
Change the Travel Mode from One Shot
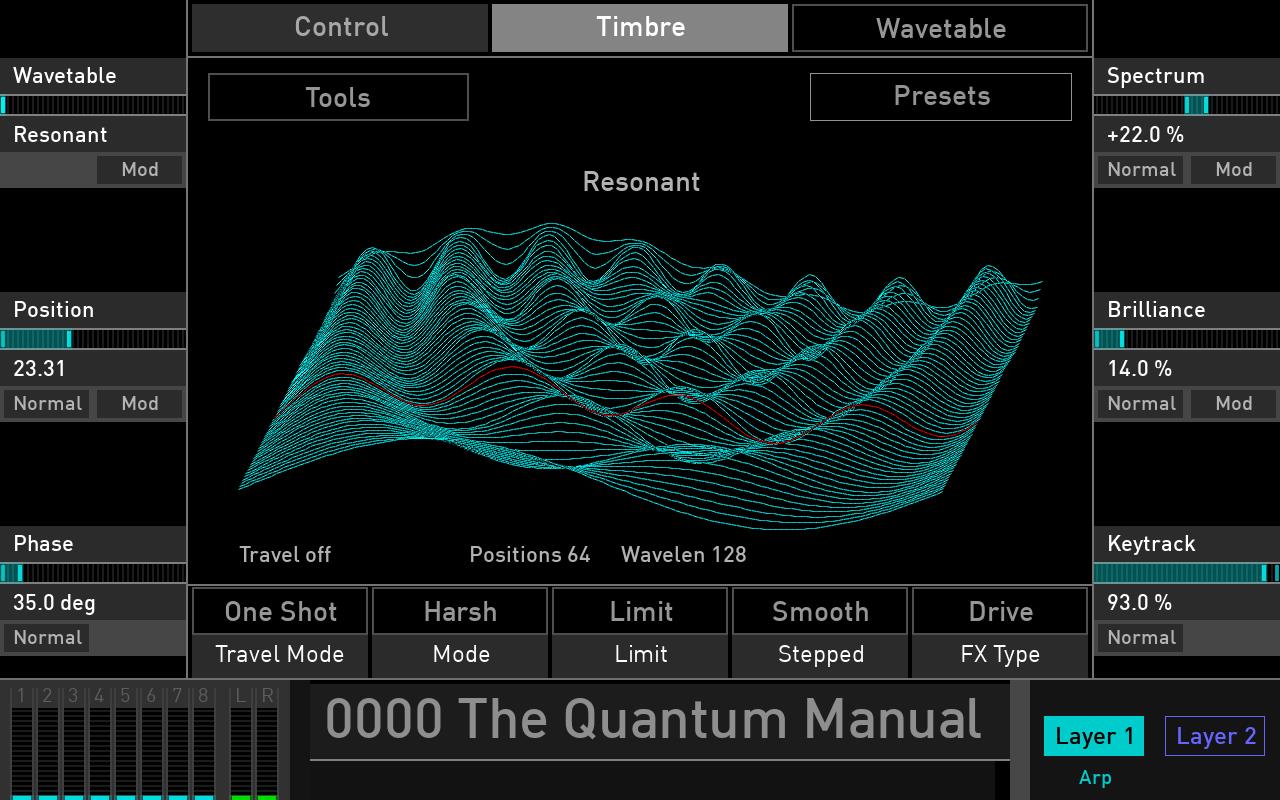coord(280,611)
